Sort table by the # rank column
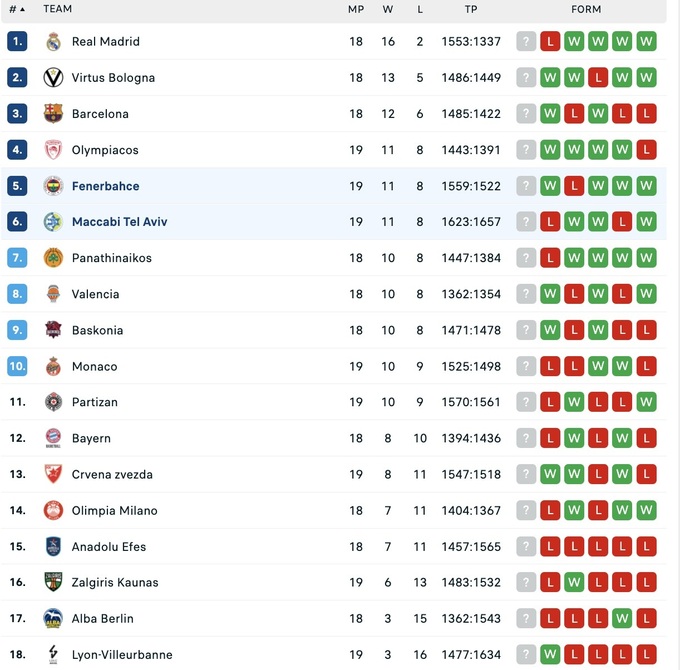This screenshot has height=670, width=680. pos(17,9)
